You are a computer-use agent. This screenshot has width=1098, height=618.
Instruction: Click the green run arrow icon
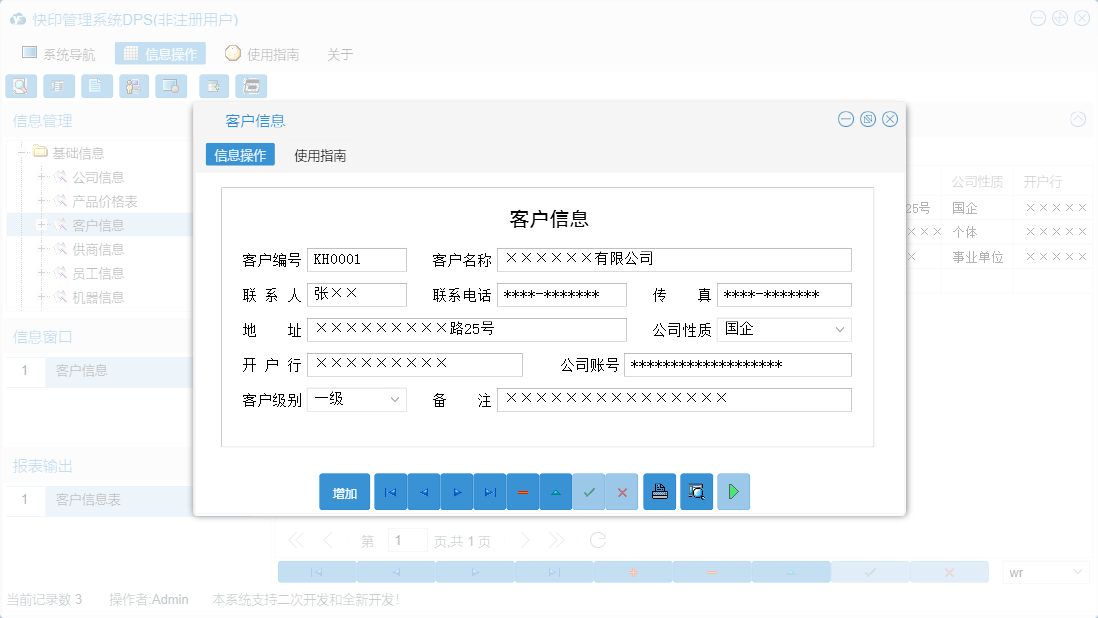(733, 491)
